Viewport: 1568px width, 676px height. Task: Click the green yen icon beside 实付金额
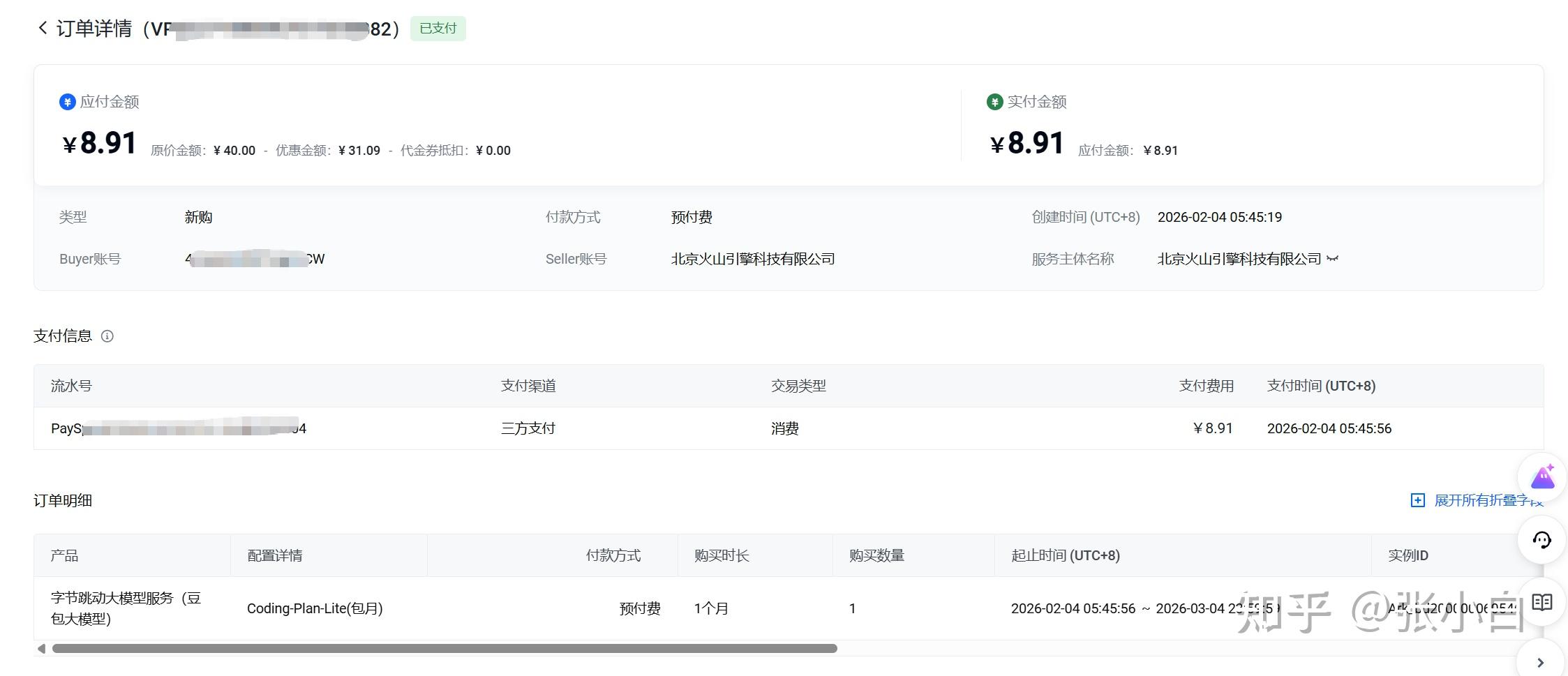pyautogui.click(x=994, y=102)
